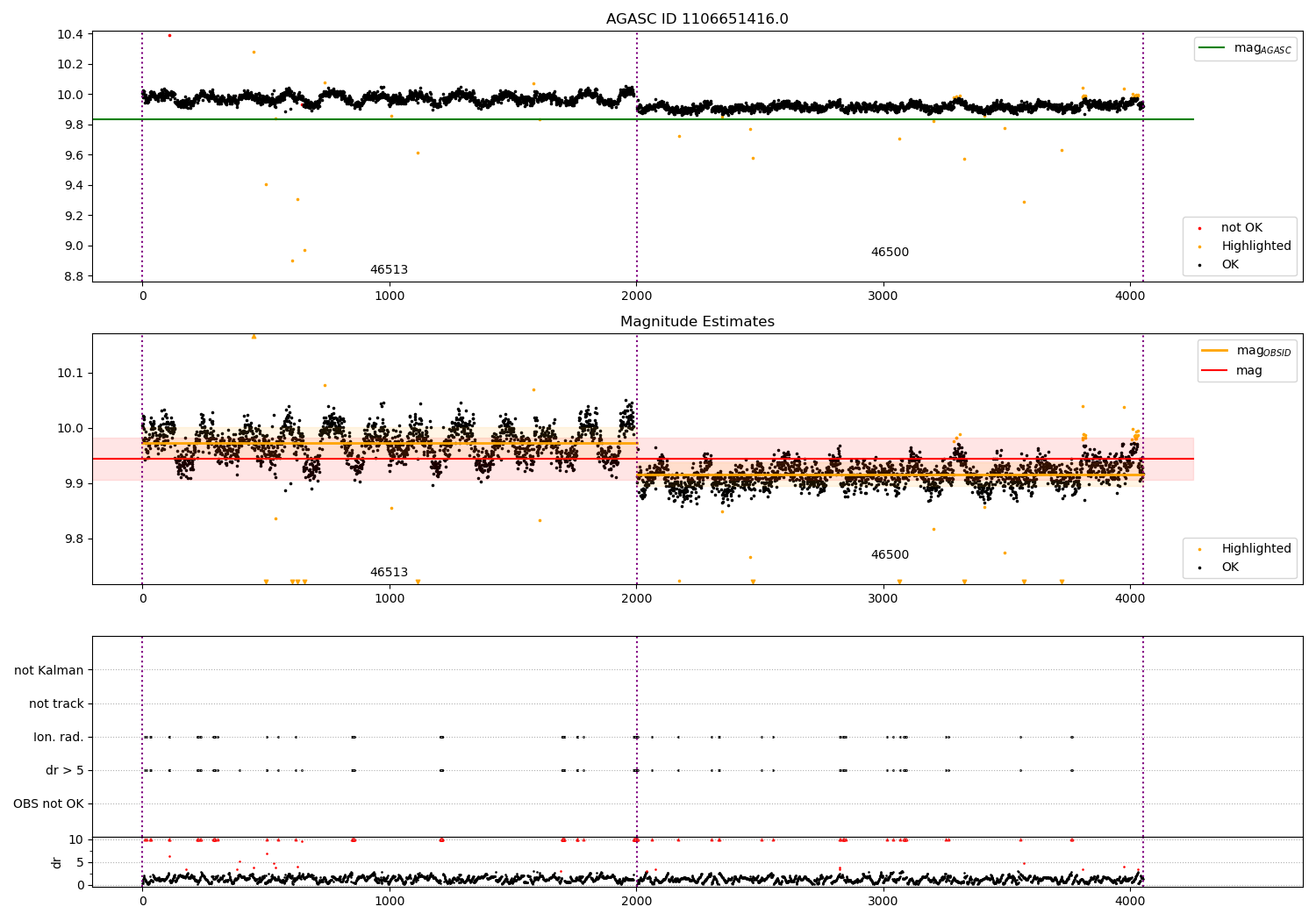Screen dimensions: 1316x921
Task: Click the 'not Kalman' axis label
Action: (x=49, y=670)
